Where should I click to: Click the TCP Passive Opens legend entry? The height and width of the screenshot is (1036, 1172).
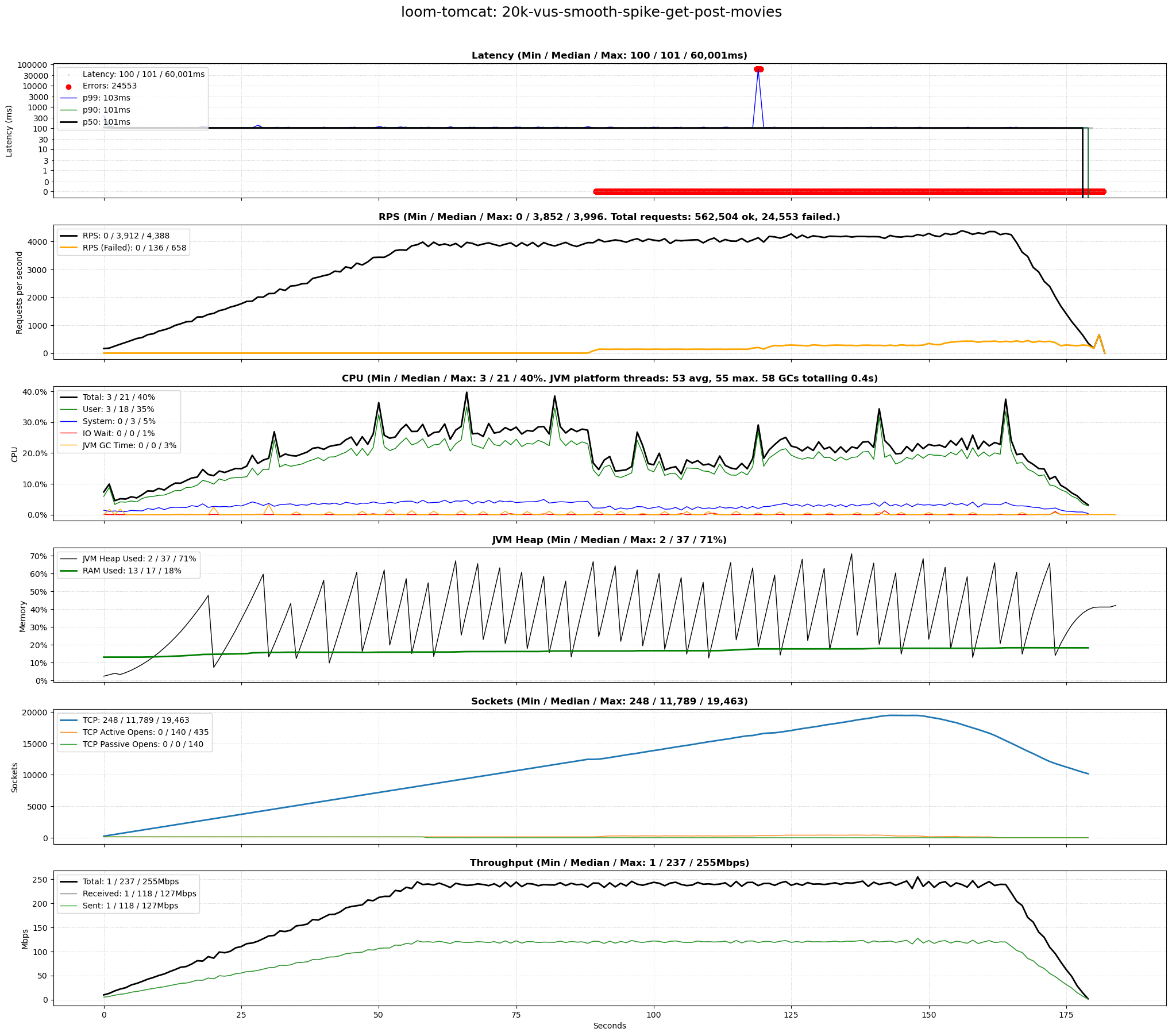(142, 744)
